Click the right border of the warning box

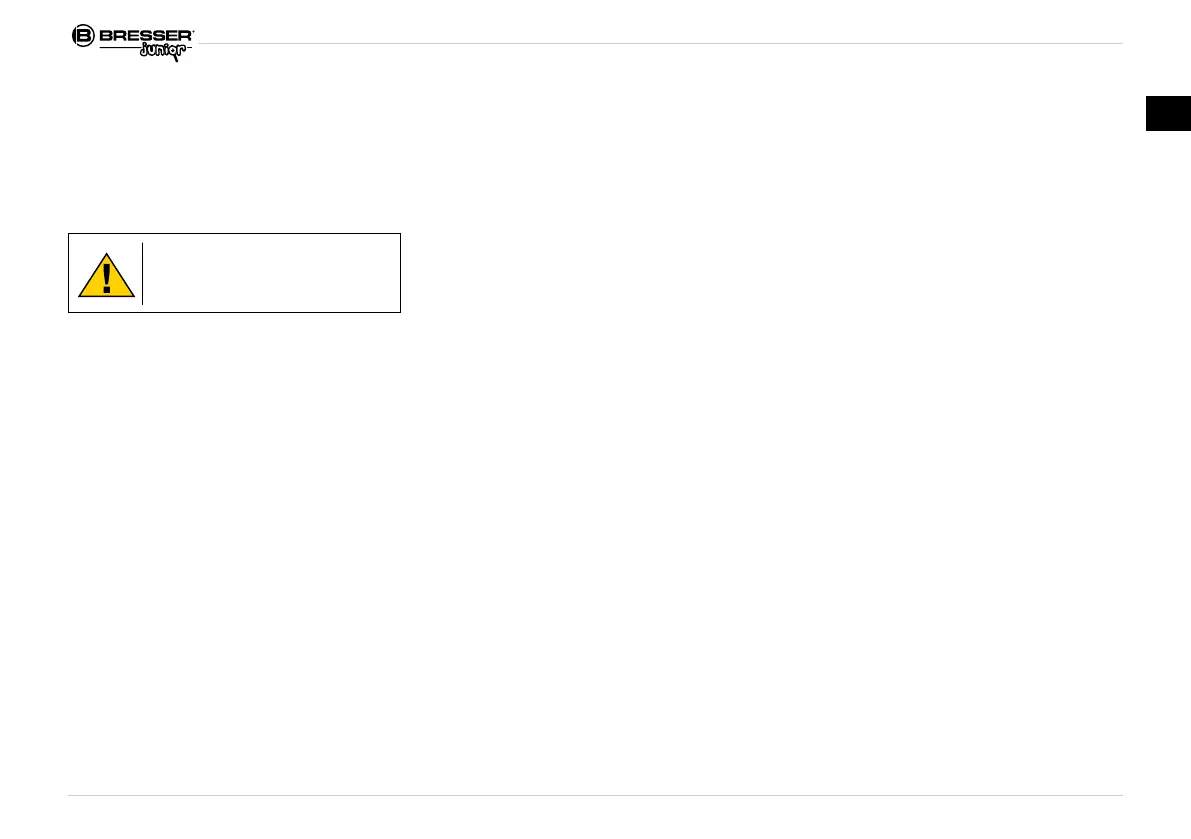coord(400,273)
